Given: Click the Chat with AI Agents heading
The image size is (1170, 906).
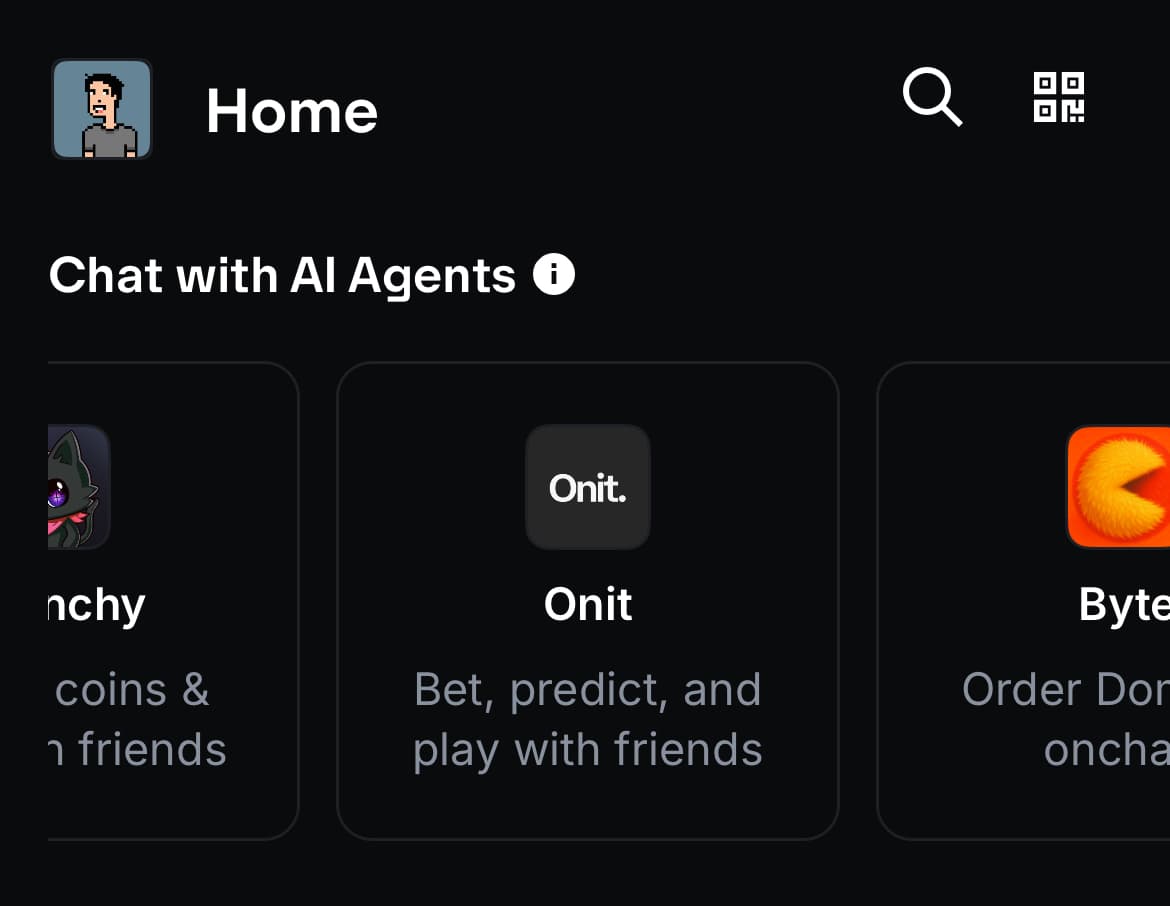Looking at the screenshot, I should pyautogui.click(x=282, y=276).
